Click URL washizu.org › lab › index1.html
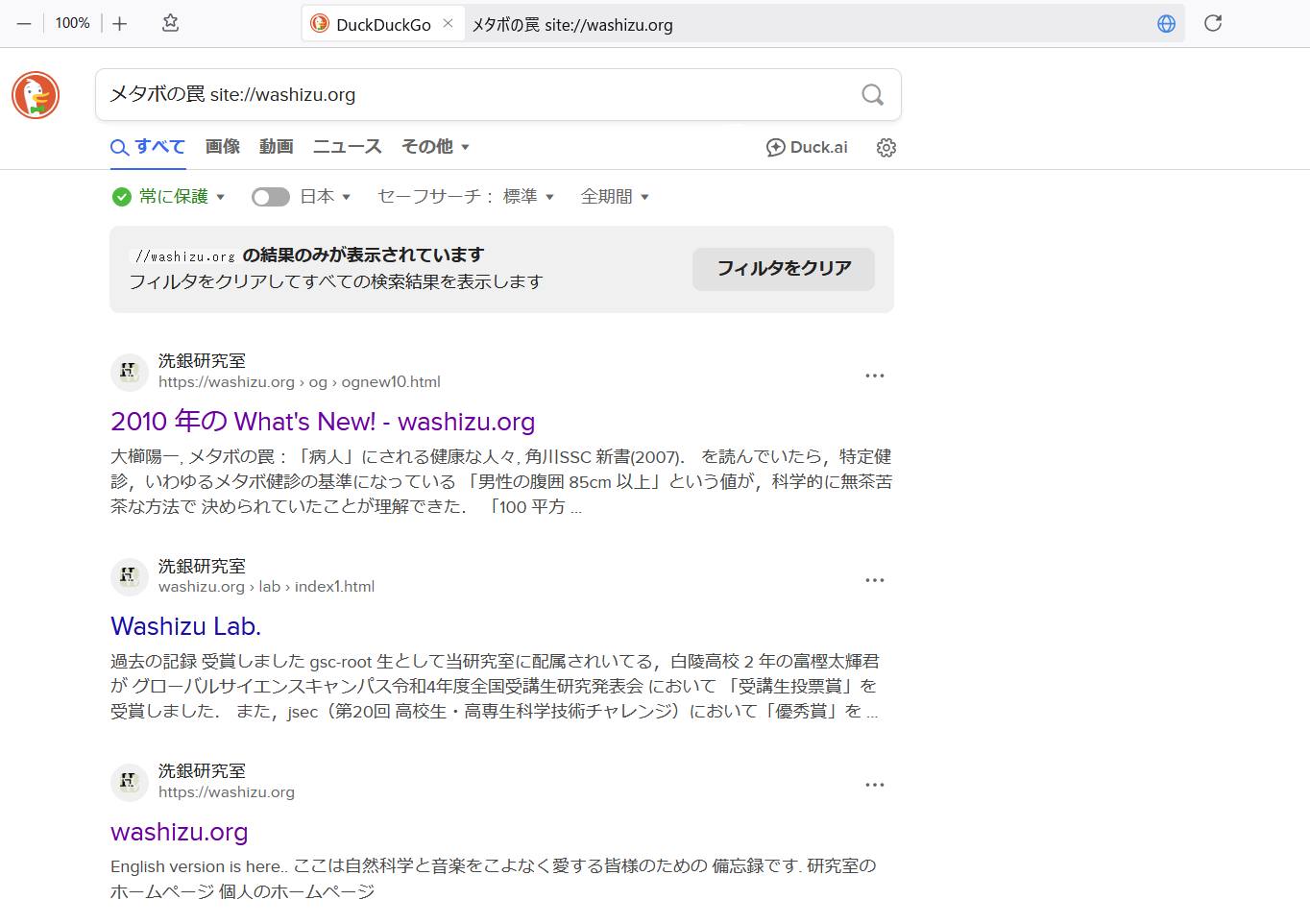Viewport: 1310px width, 924px height. (266, 587)
